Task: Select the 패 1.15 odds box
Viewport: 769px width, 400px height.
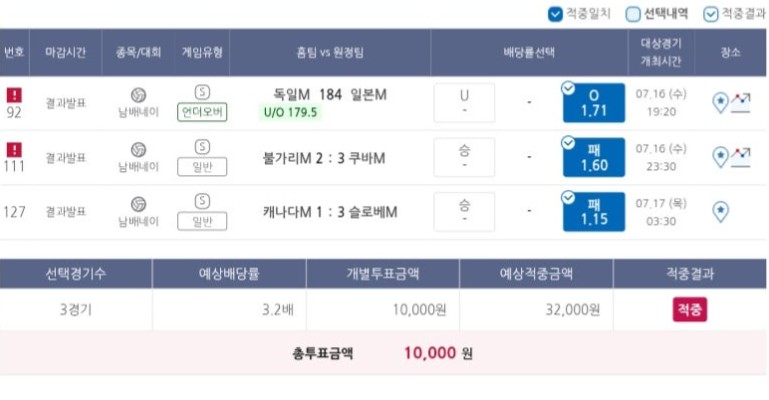Action: pyautogui.click(x=594, y=211)
